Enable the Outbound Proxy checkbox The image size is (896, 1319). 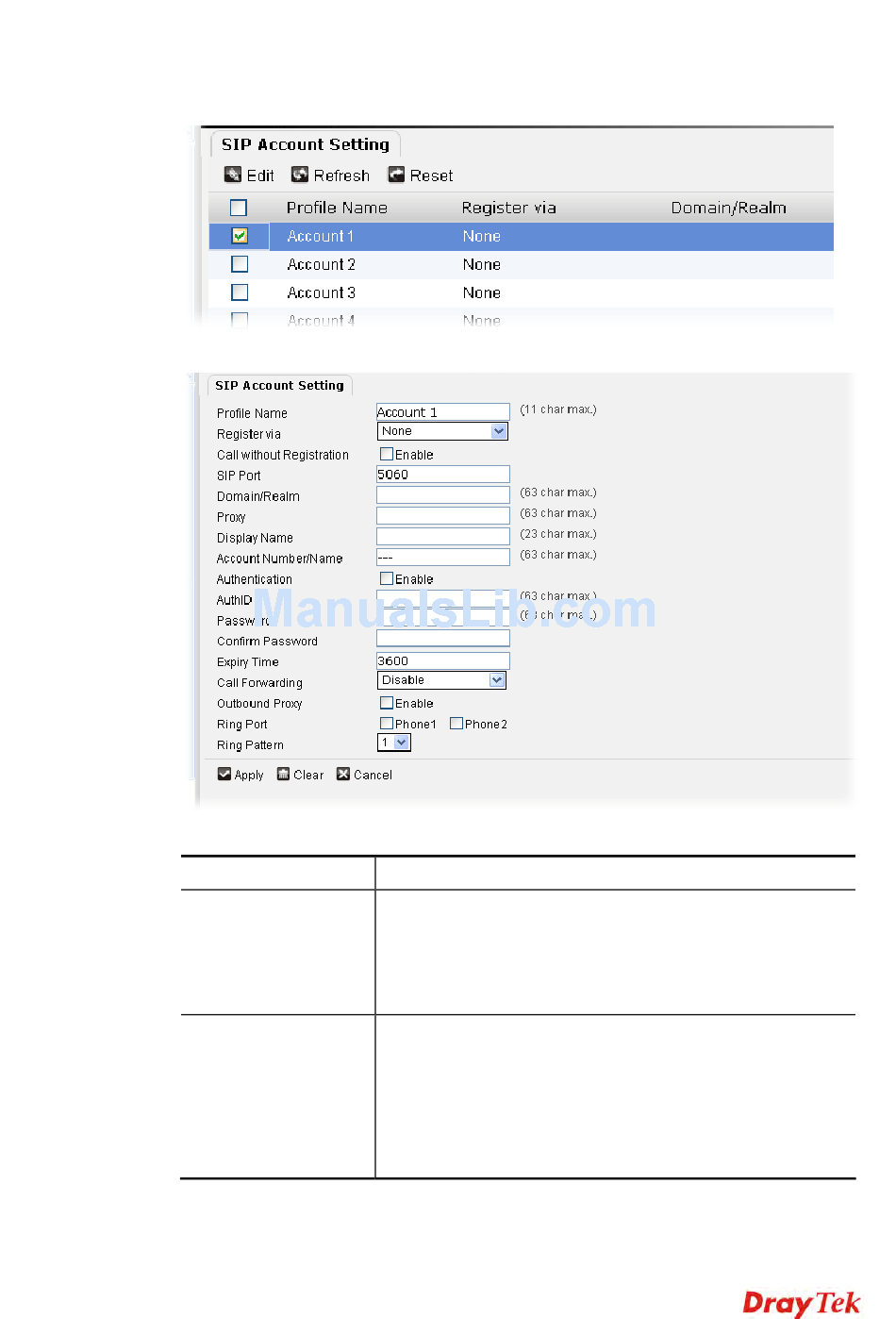(387, 703)
